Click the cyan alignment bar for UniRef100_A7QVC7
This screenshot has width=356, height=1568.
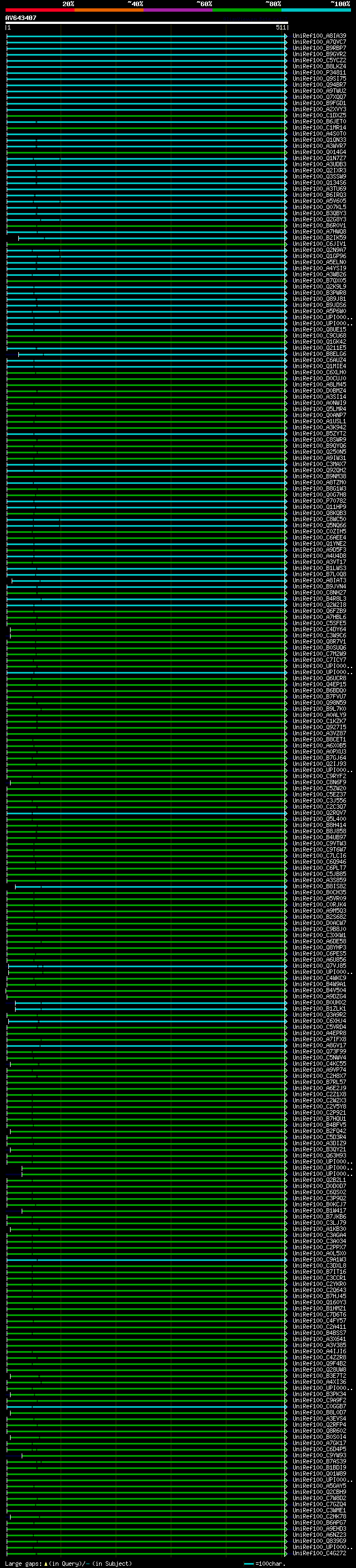coord(146,42)
